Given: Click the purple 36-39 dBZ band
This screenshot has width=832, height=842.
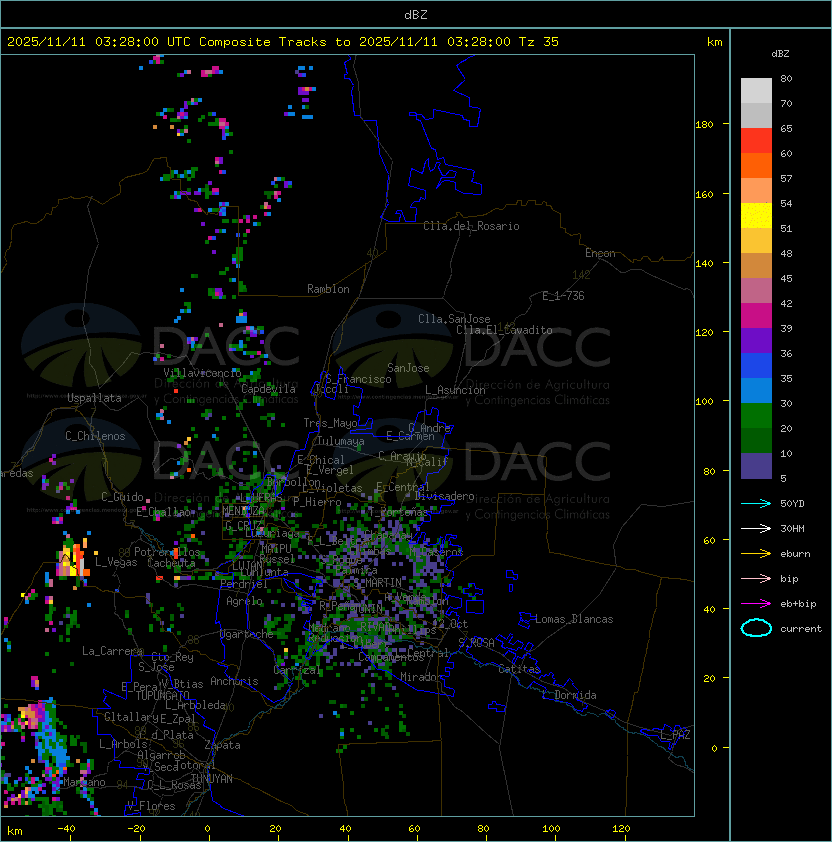Looking at the screenshot, I should 756,341.
